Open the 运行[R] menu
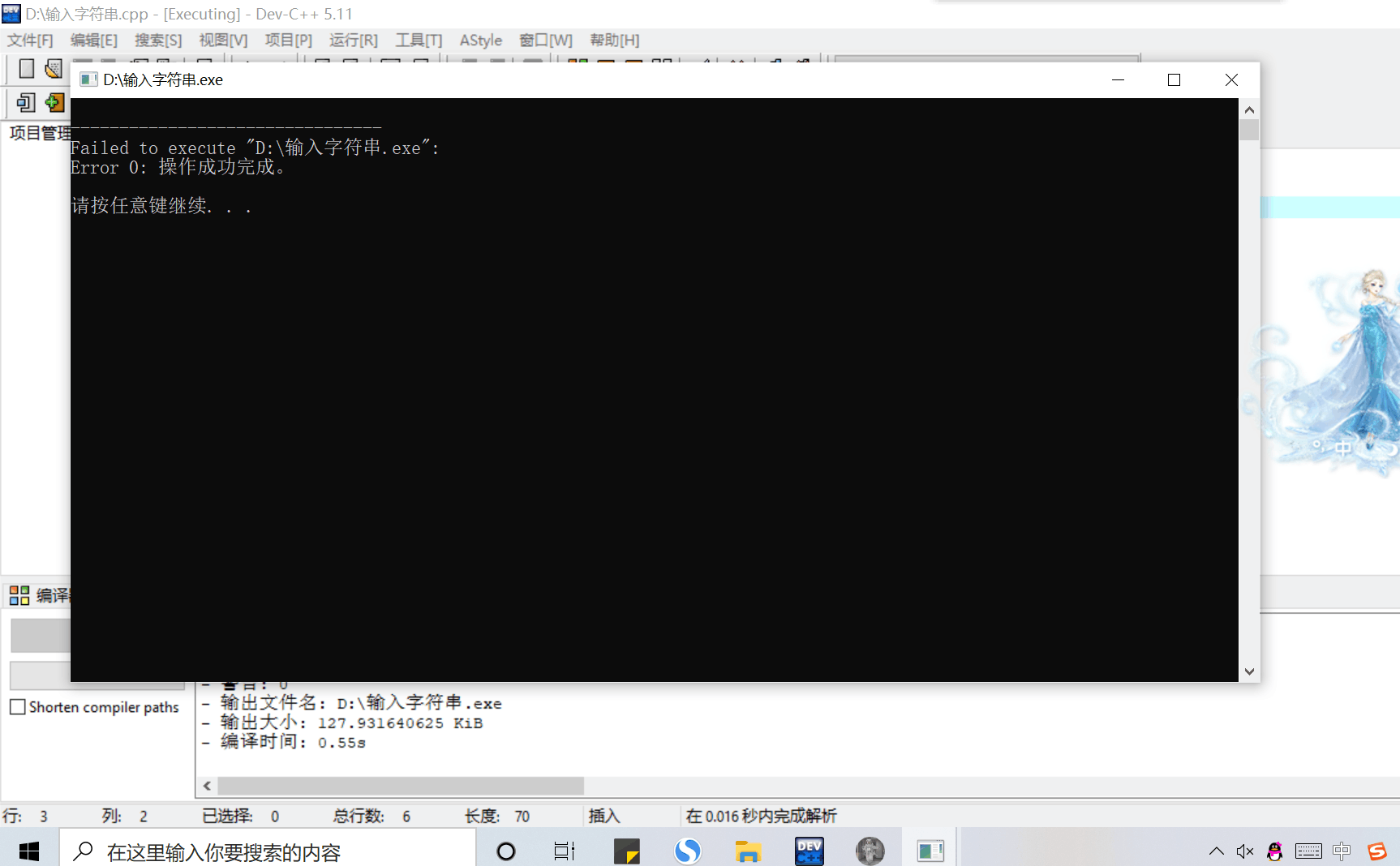 (353, 40)
